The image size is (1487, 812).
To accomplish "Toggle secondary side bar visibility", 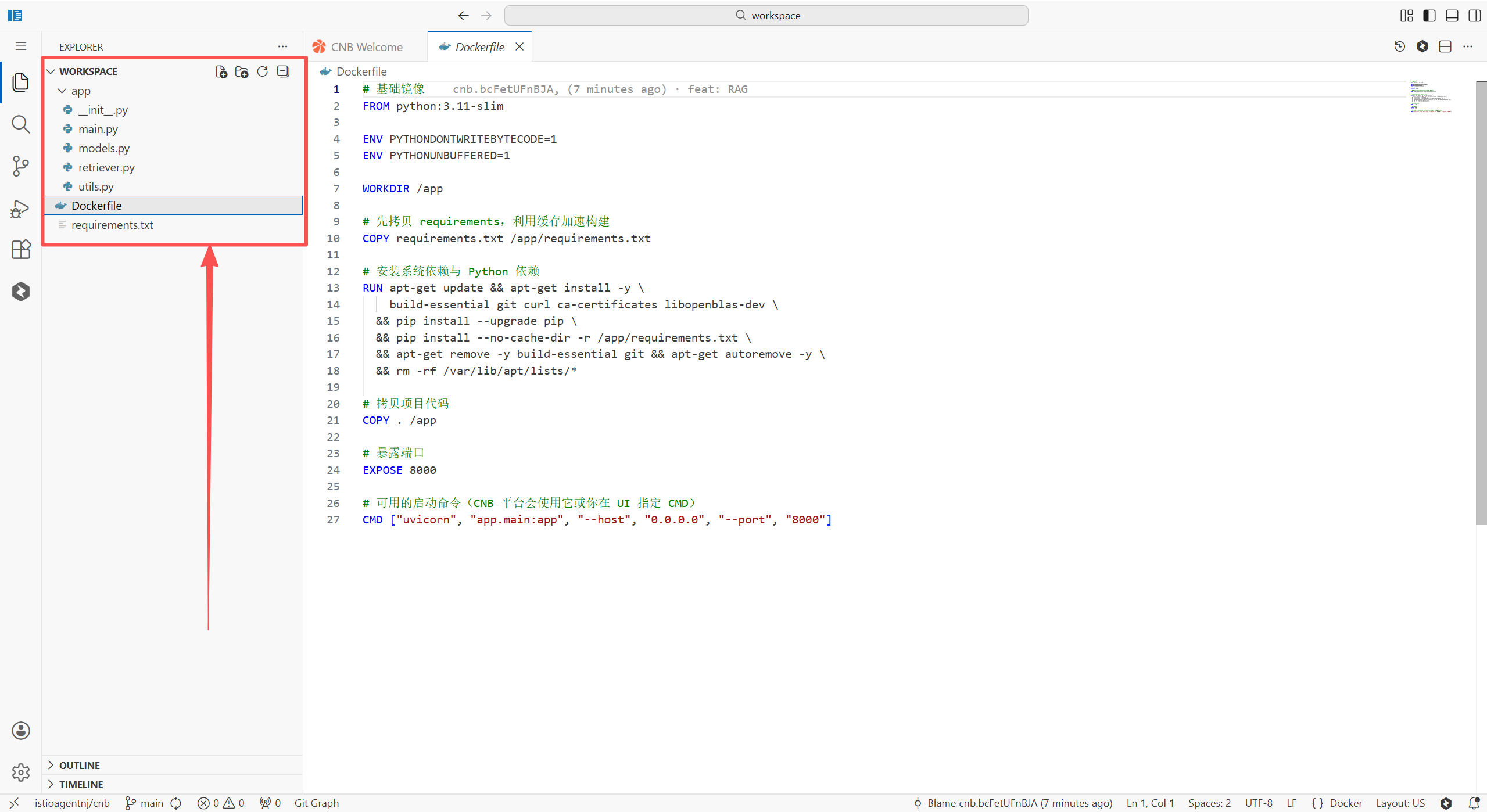I will [1474, 16].
